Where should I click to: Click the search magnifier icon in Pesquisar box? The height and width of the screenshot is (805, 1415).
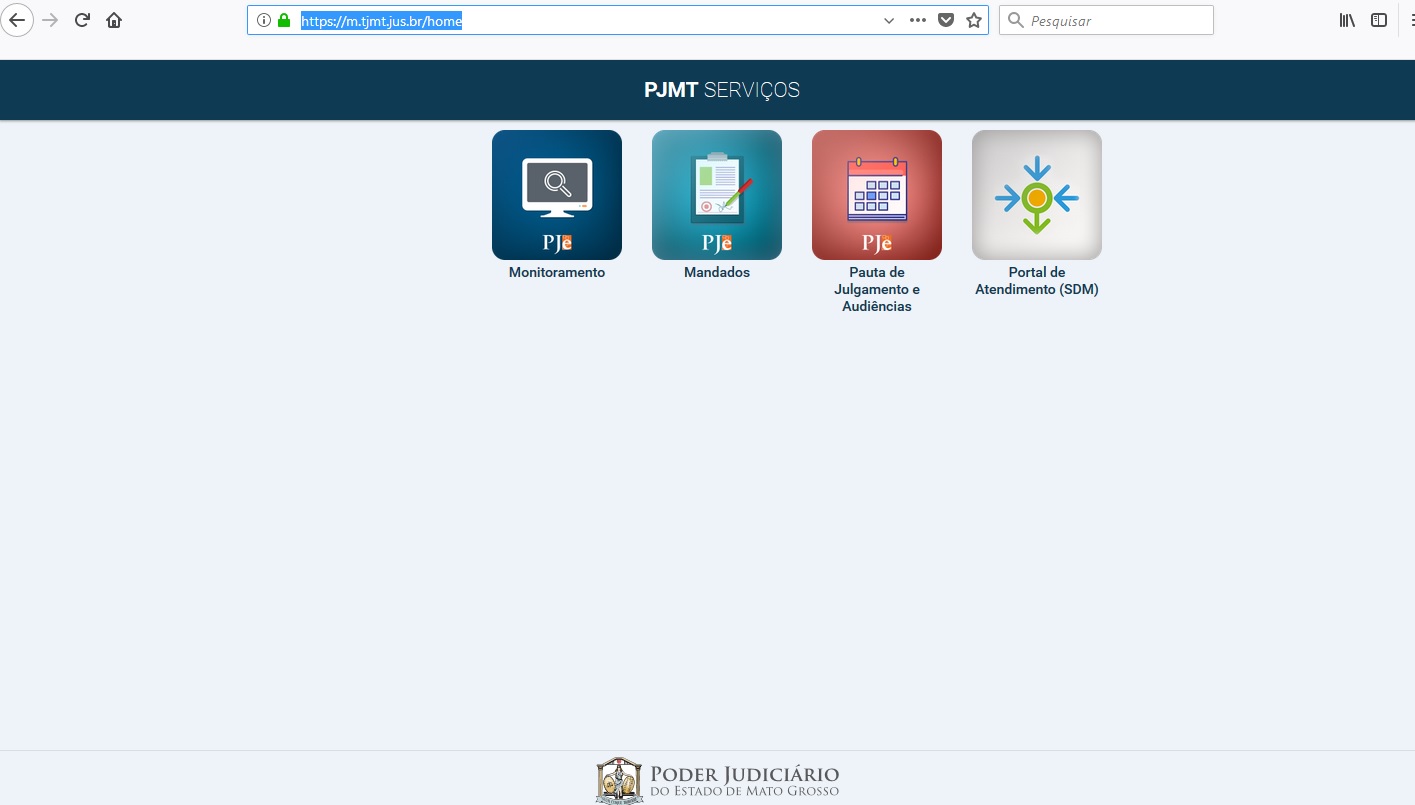(x=1016, y=20)
